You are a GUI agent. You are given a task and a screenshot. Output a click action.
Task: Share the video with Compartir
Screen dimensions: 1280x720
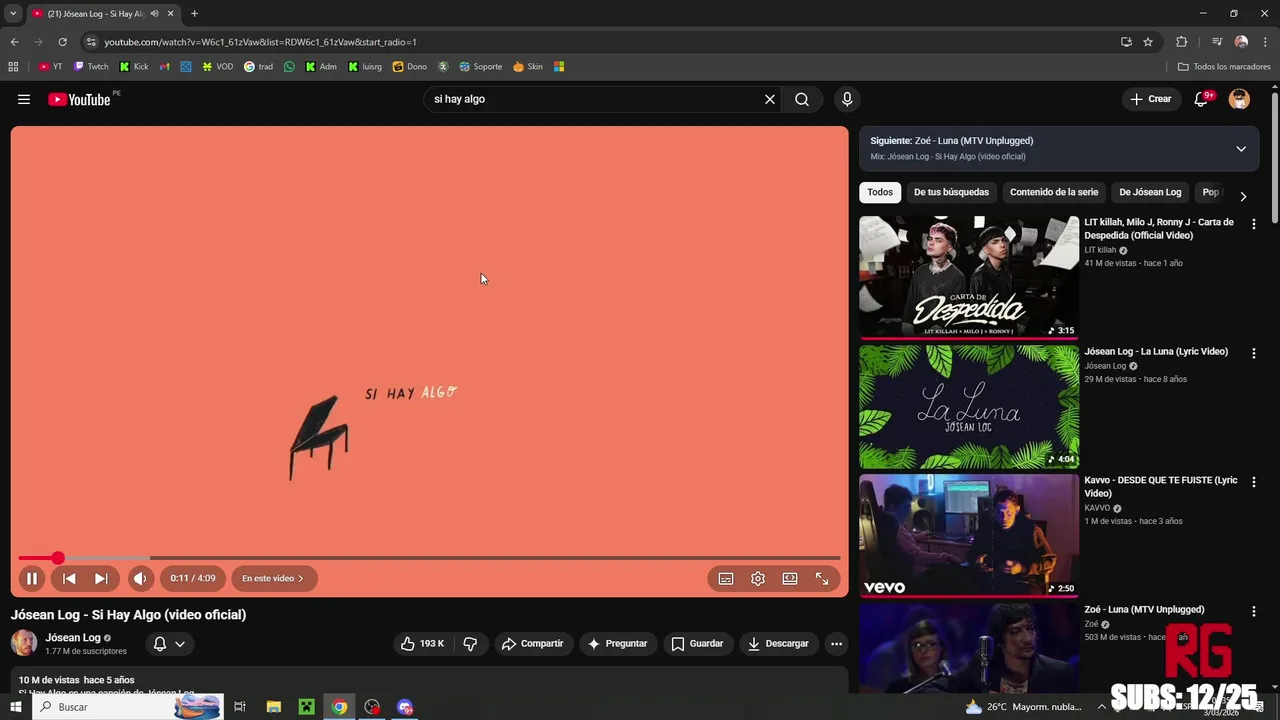coord(533,644)
